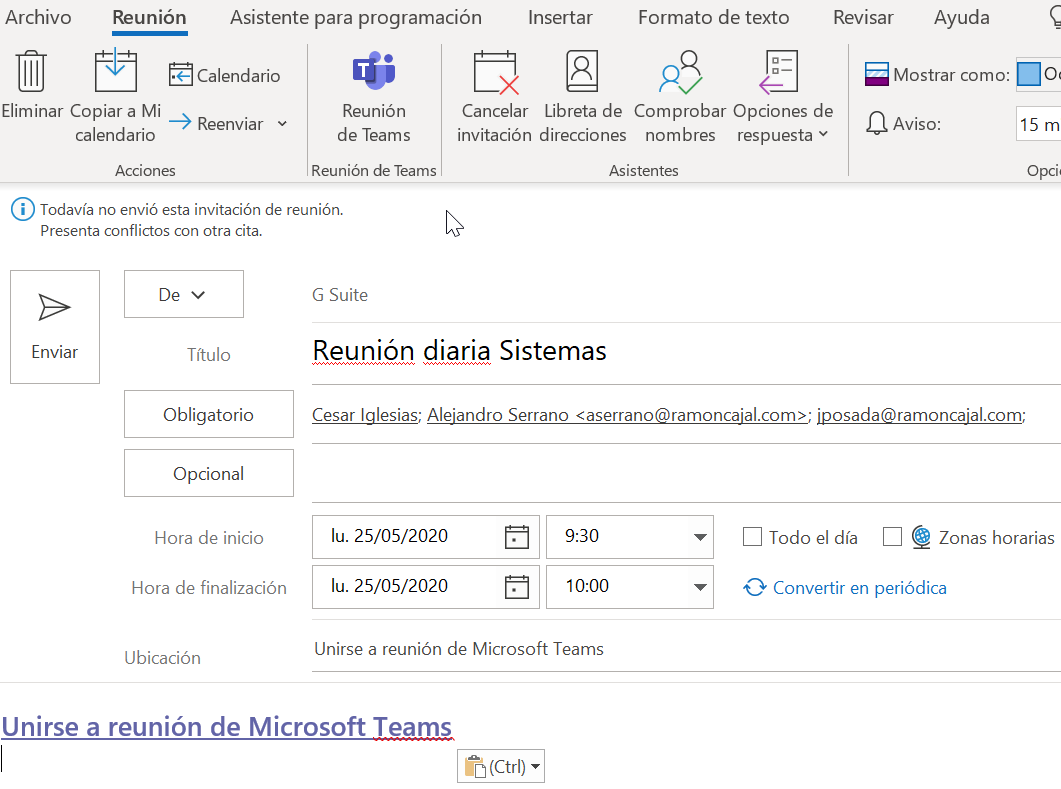The width and height of the screenshot is (1061, 789).
Task: Copy meeting with Copiar a Mi calendario
Action: pyautogui.click(x=116, y=95)
